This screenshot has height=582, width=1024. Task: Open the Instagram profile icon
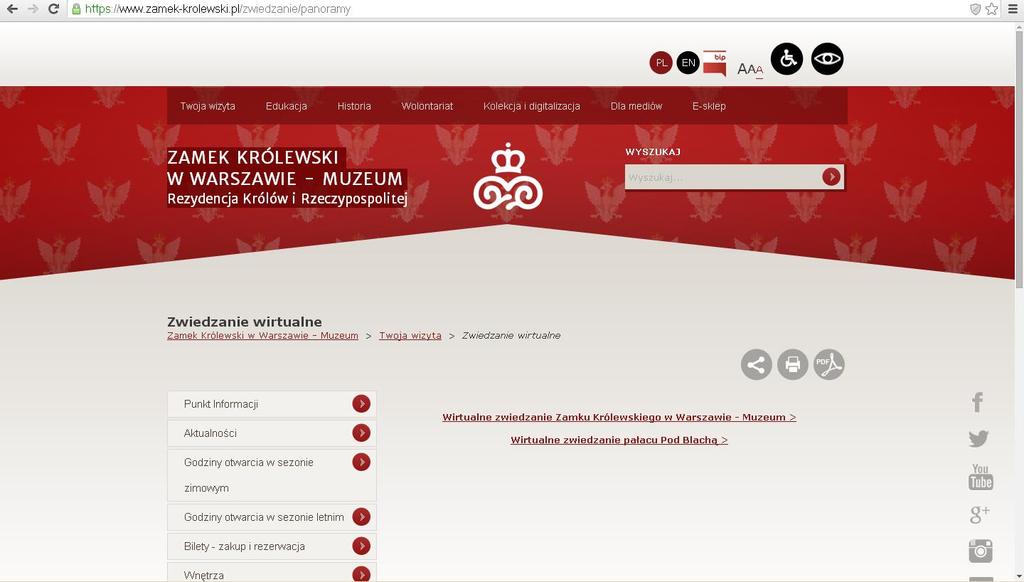(x=980, y=551)
